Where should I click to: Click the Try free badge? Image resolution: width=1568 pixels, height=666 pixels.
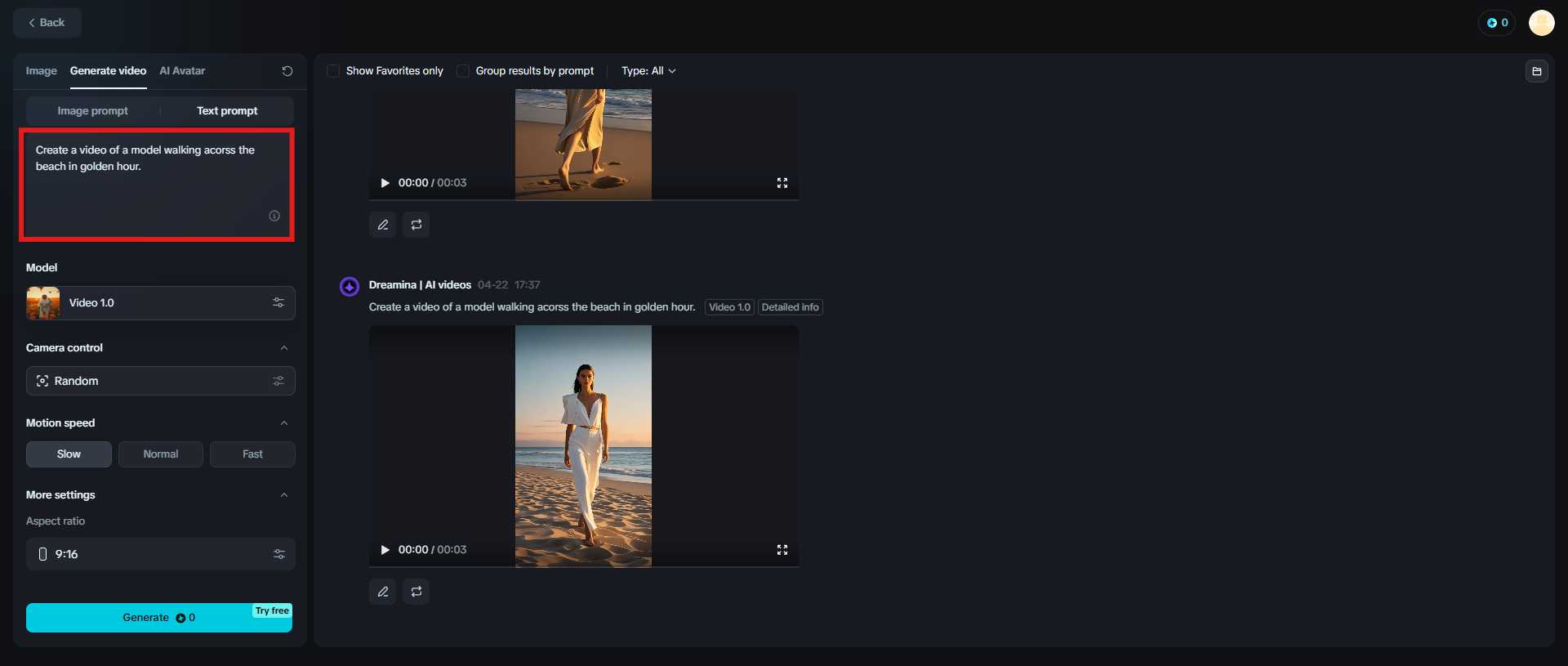click(272, 610)
